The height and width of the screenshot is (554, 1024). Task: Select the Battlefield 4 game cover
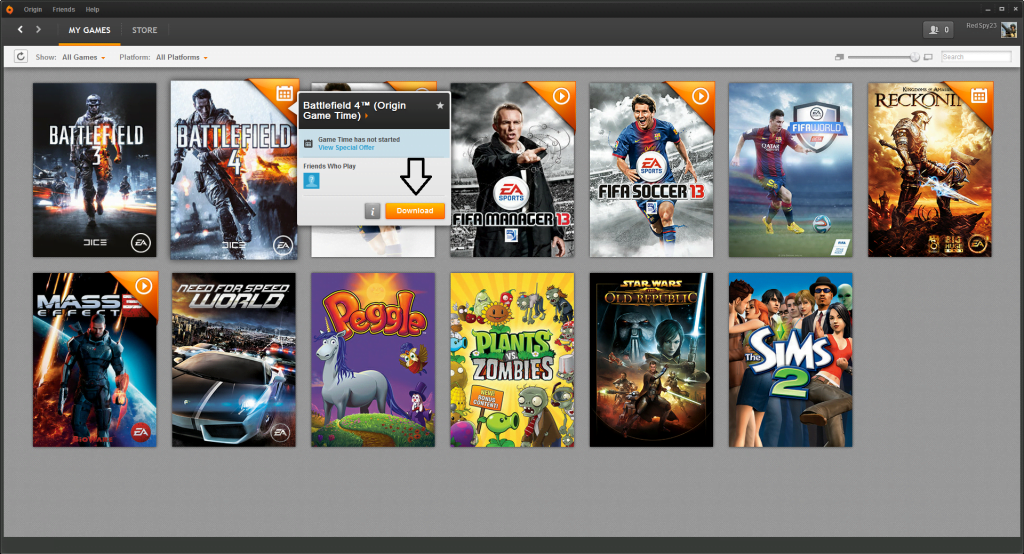pos(234,171)
